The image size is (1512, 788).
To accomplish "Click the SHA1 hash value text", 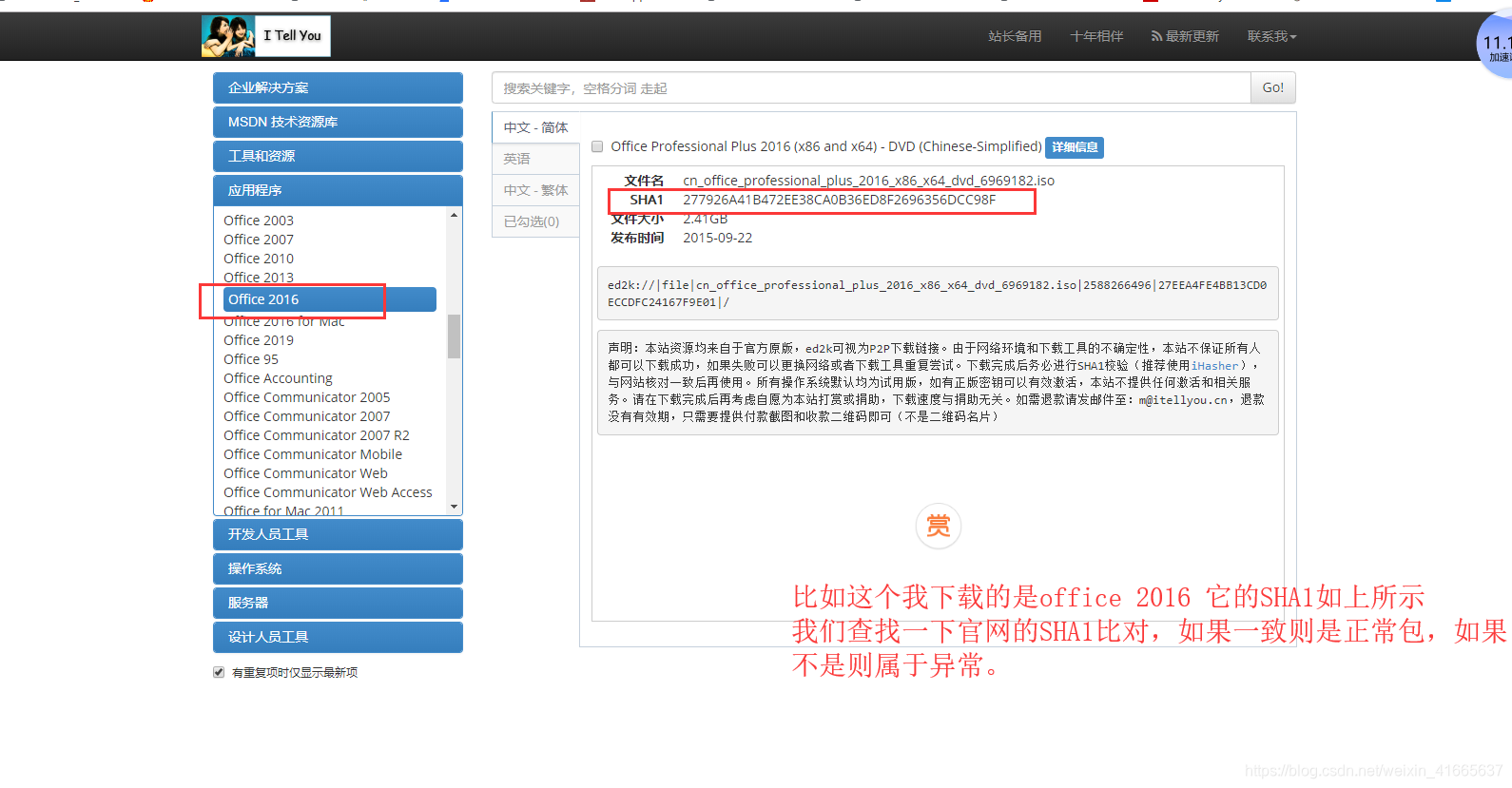I will coord(839,200).
